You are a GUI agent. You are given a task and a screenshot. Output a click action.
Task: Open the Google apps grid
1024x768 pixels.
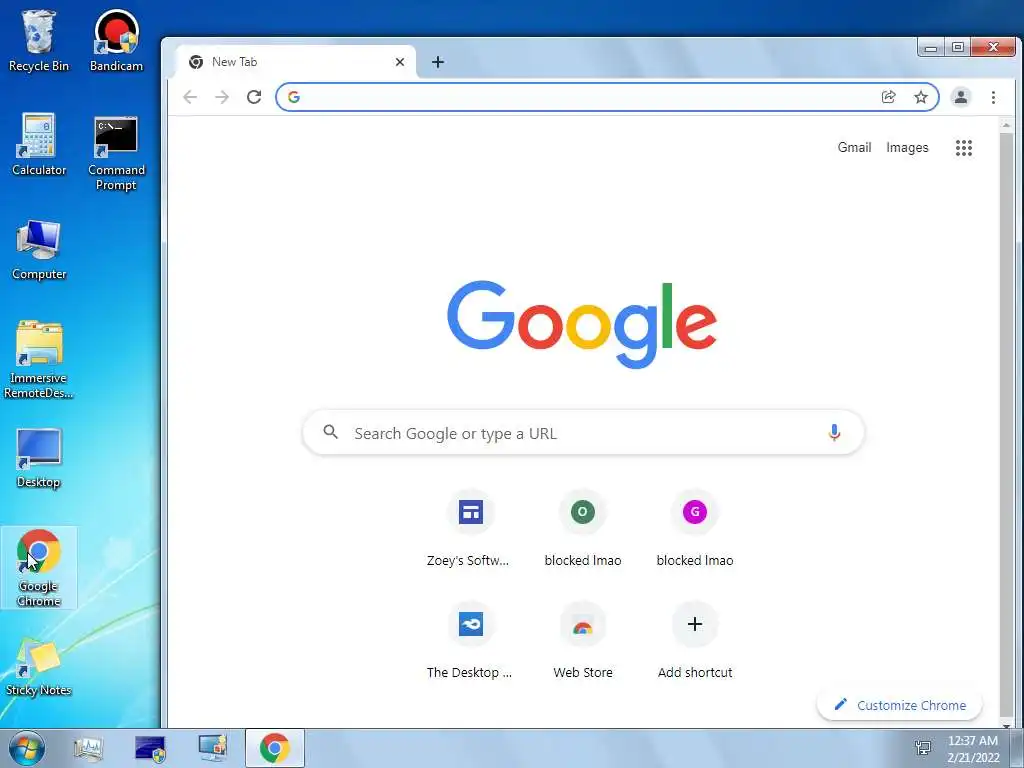[x=964, y=148]
